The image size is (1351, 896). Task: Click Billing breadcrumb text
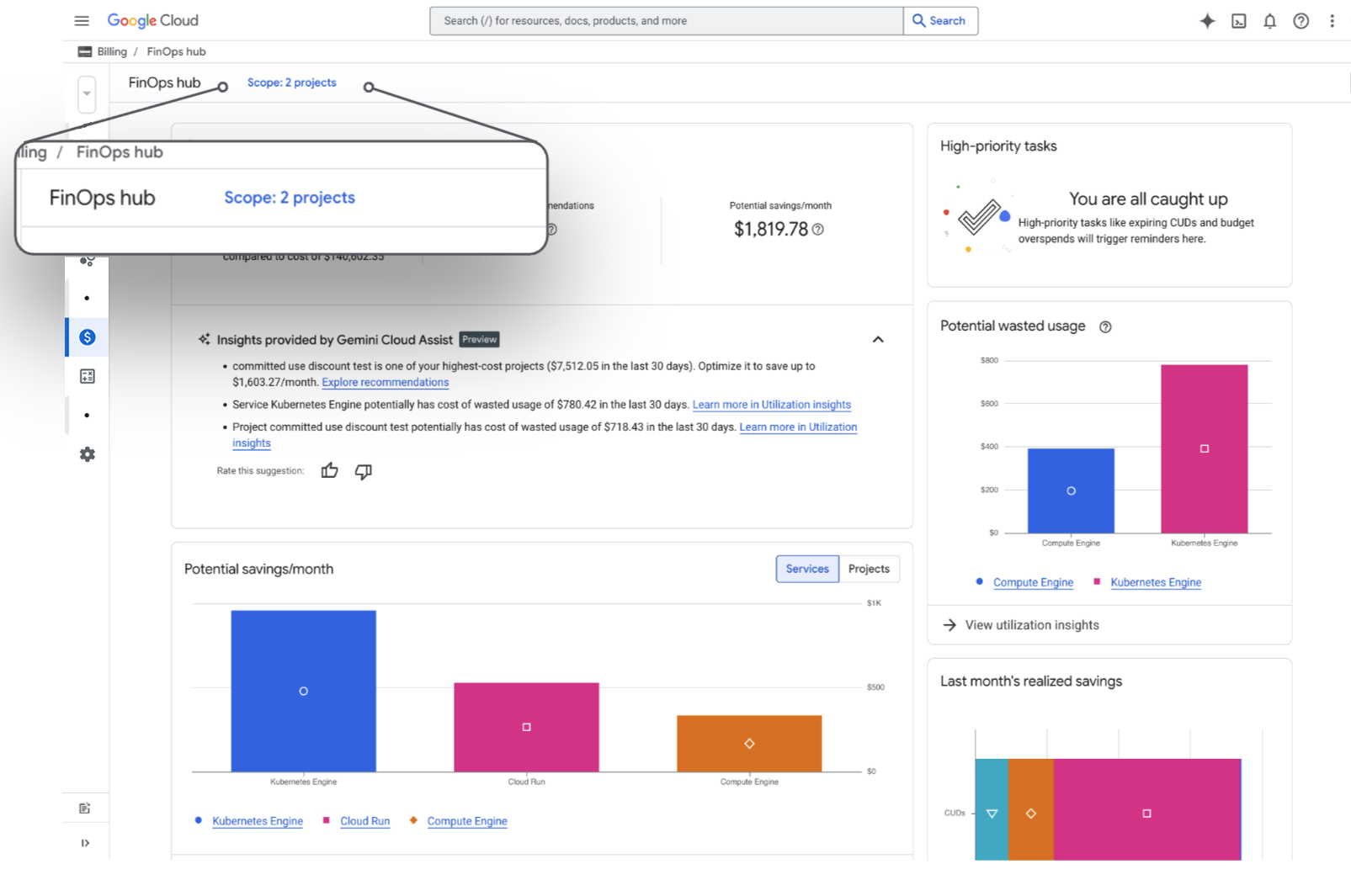click(x=112, y=51)
